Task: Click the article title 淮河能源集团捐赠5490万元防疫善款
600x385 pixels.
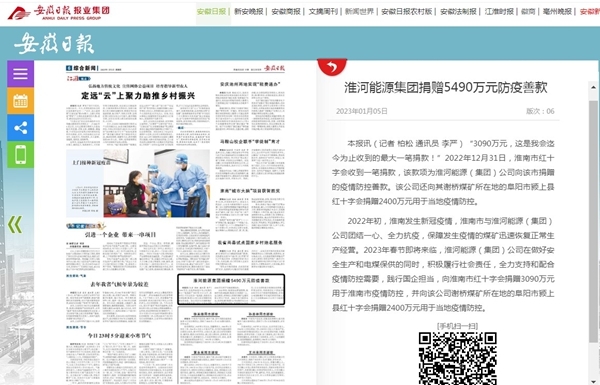Action: click(x=446, y=87)
